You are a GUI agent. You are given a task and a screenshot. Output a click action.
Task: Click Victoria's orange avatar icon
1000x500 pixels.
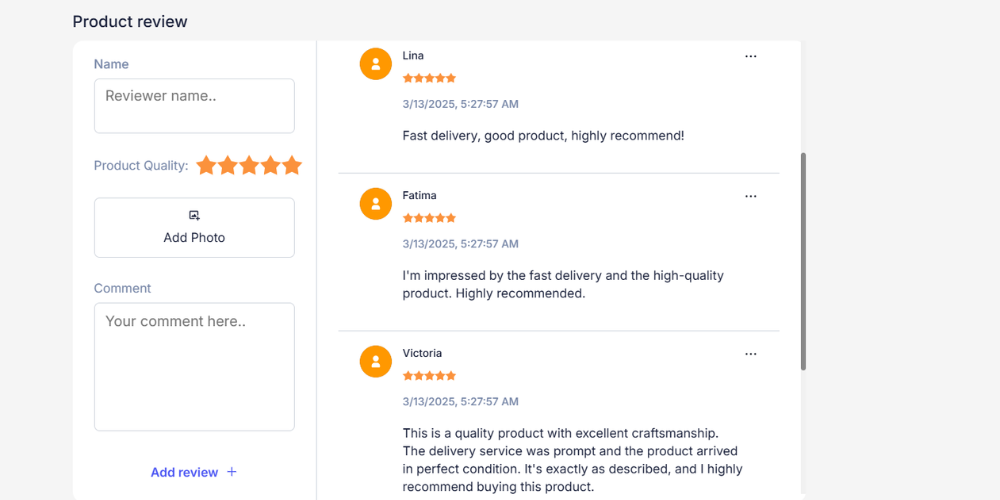coord(375,361)
